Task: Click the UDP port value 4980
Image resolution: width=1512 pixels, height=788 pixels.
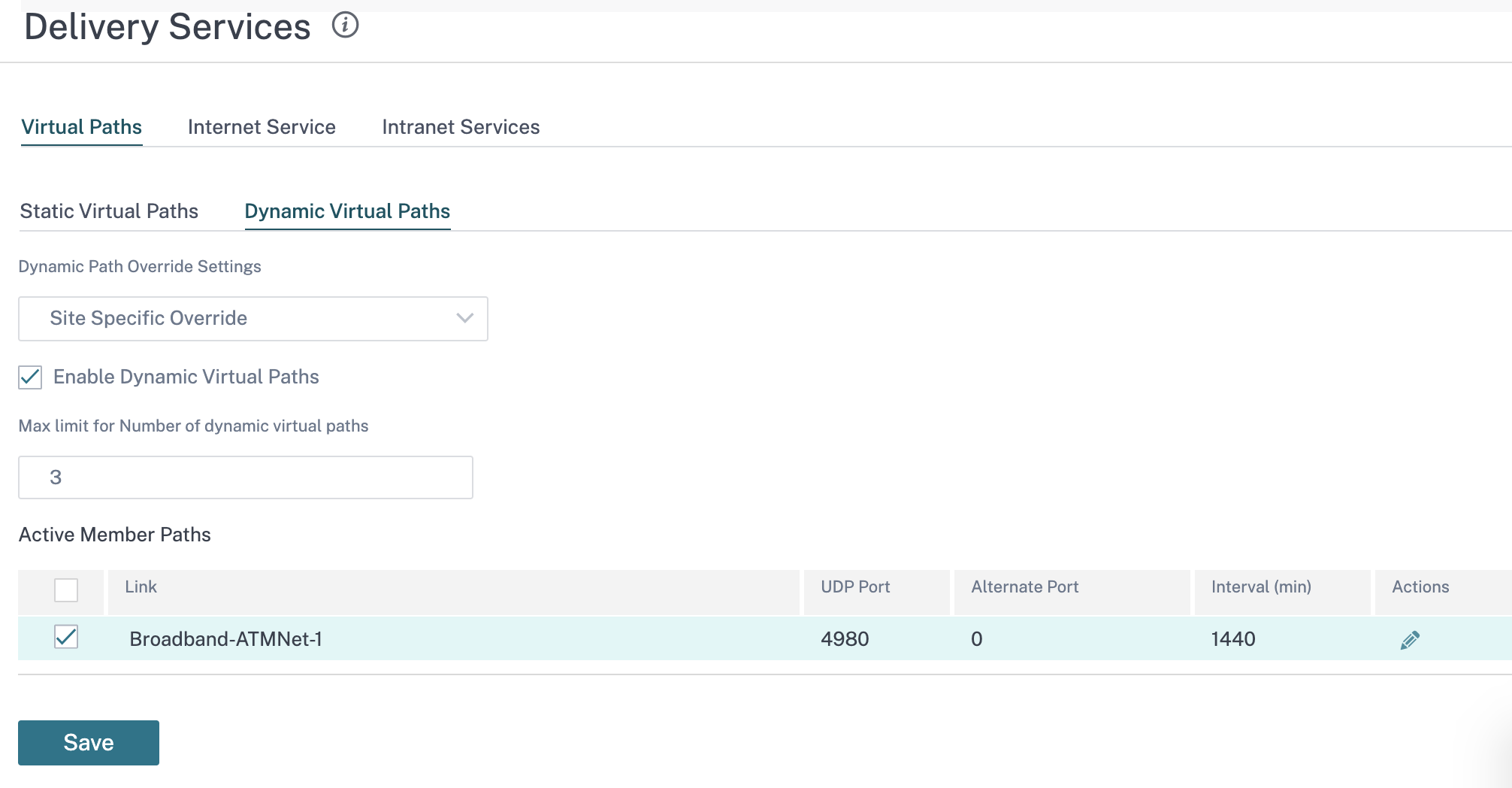Action: click(x=845, y=639)
